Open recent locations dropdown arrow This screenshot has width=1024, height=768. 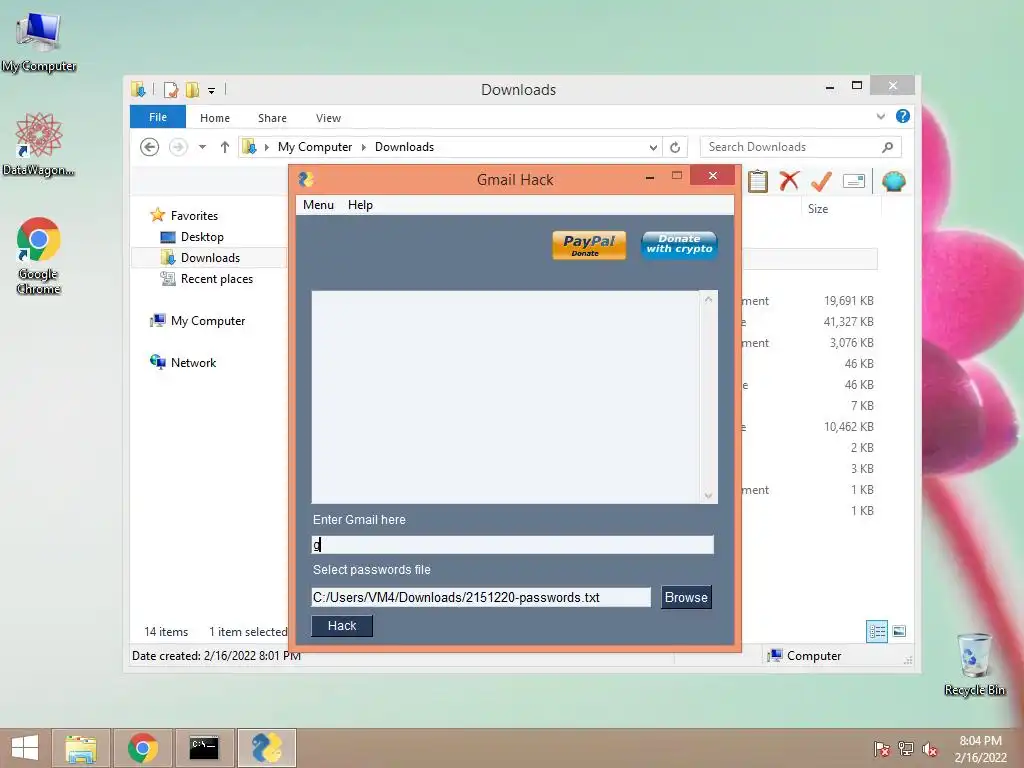point(202,147)
